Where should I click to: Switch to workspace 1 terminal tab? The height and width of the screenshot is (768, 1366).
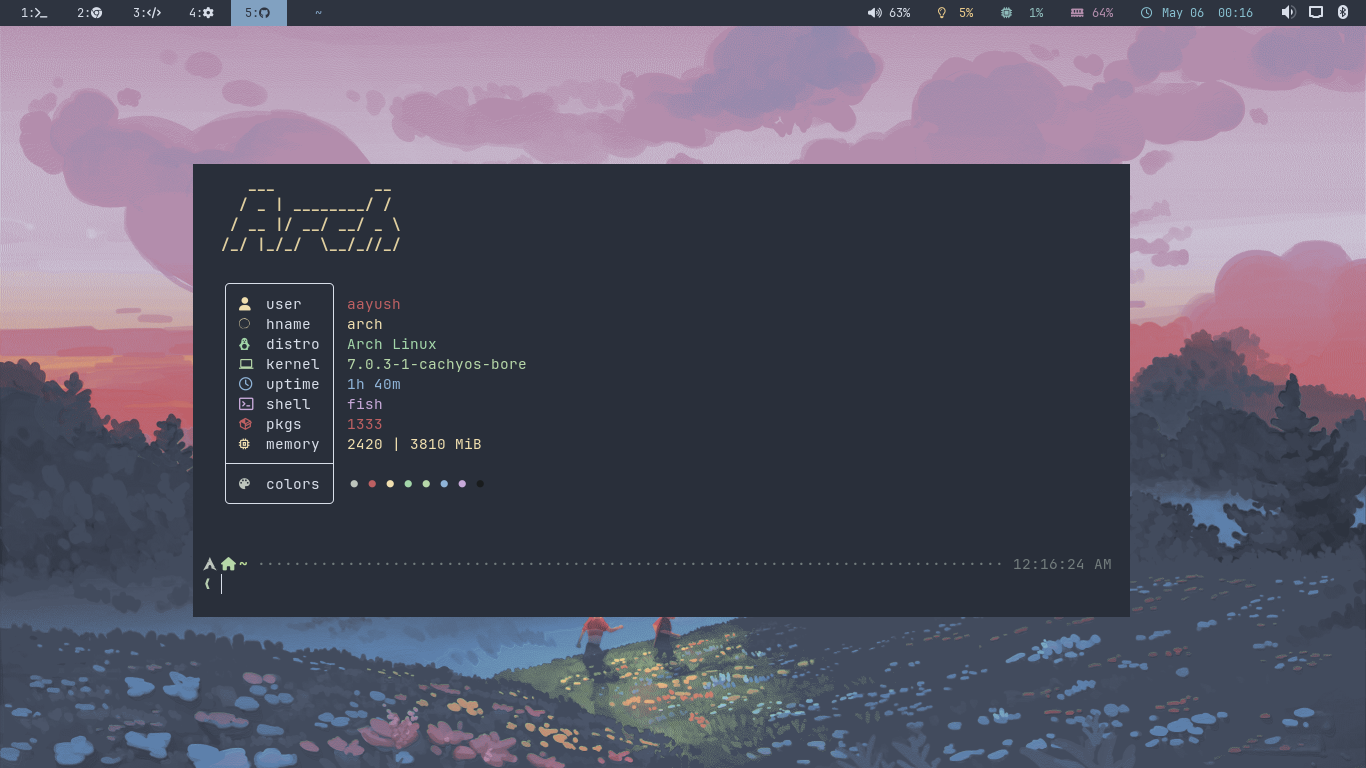pyautogui.click(x=34, y=13)
